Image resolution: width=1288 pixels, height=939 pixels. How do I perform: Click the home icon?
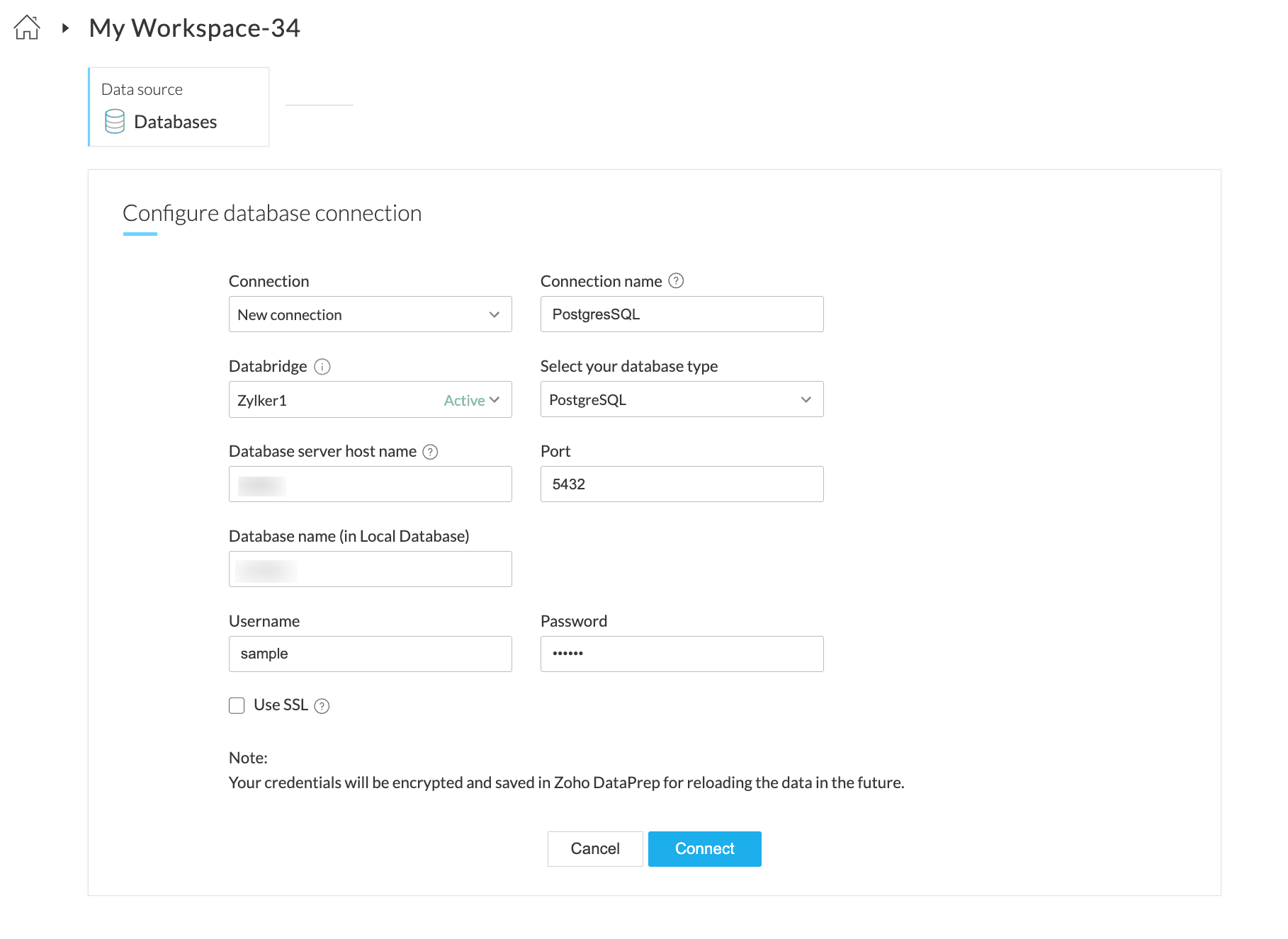click(x=27, y=28)
